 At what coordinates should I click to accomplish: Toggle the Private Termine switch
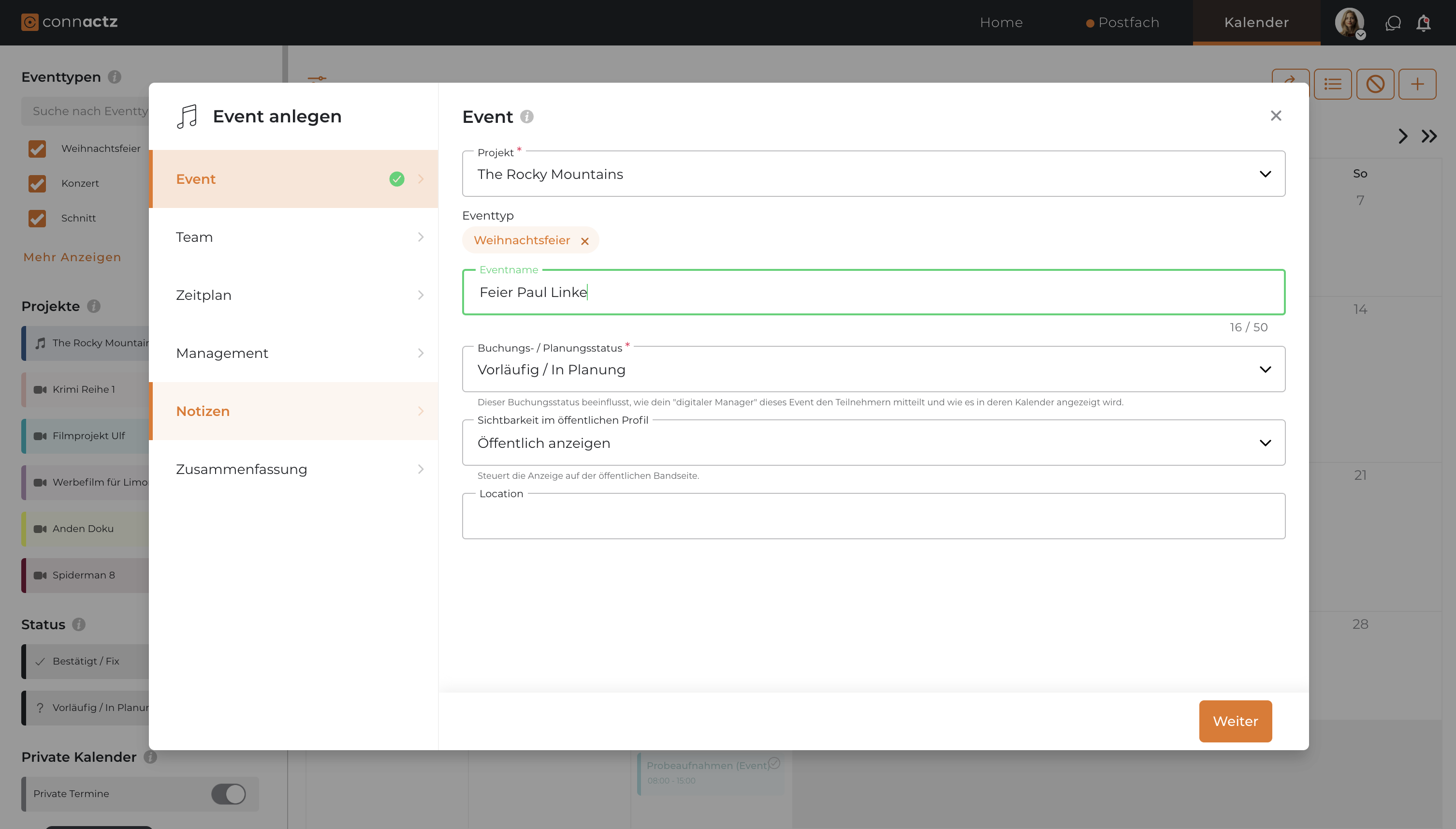pyautogui.click(x=228, y=794)
